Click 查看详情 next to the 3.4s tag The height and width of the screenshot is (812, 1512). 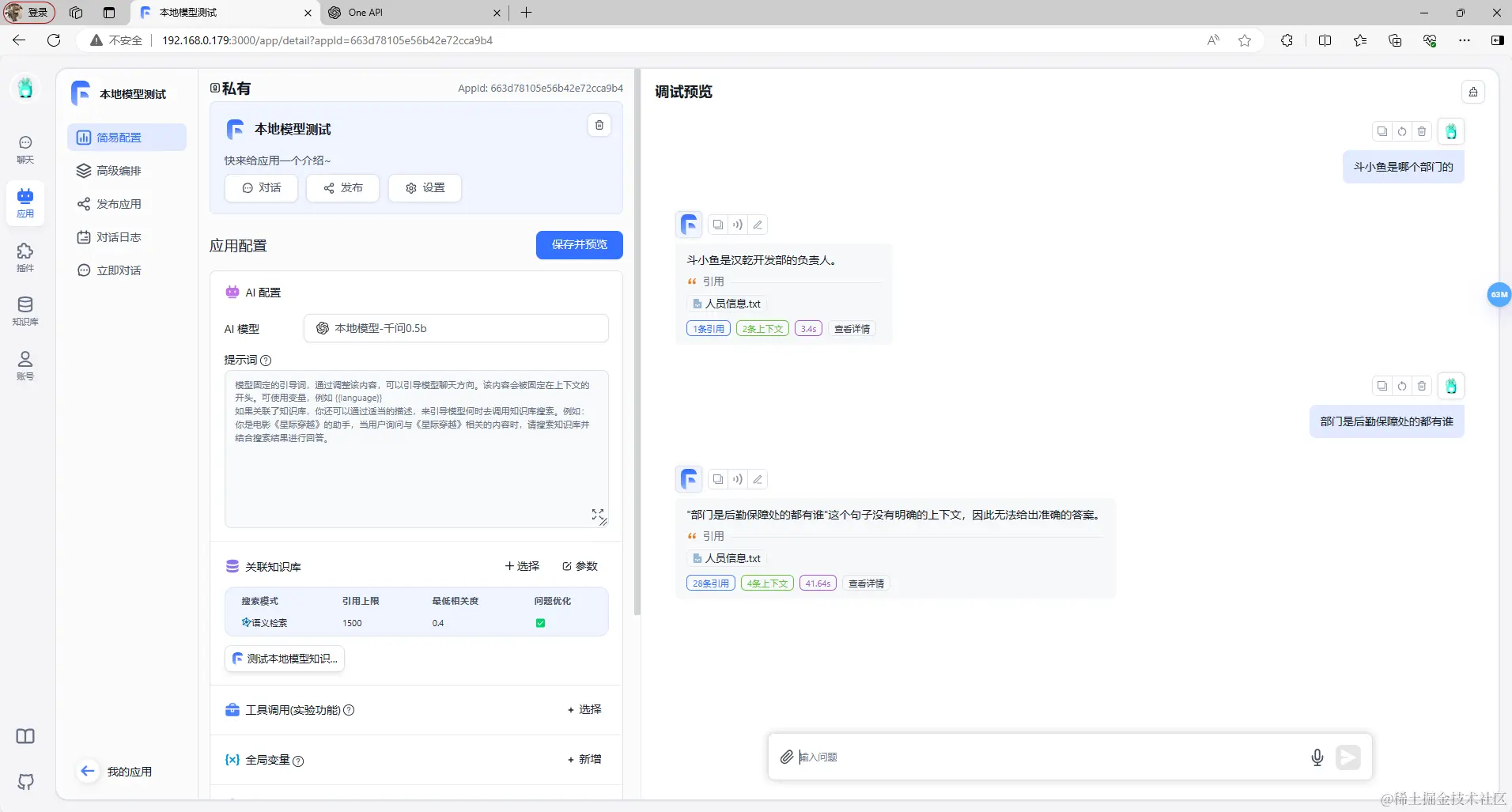pos(852,329)
